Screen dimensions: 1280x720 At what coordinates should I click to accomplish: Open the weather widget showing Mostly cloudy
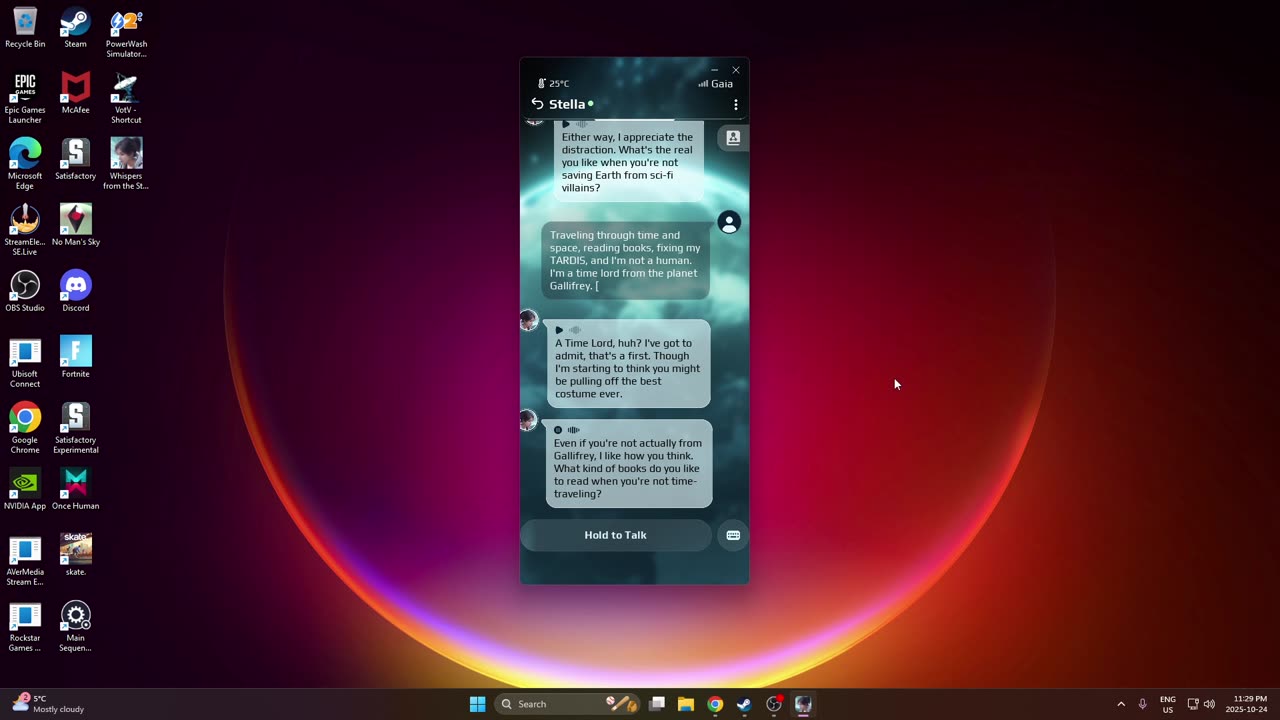48,704
